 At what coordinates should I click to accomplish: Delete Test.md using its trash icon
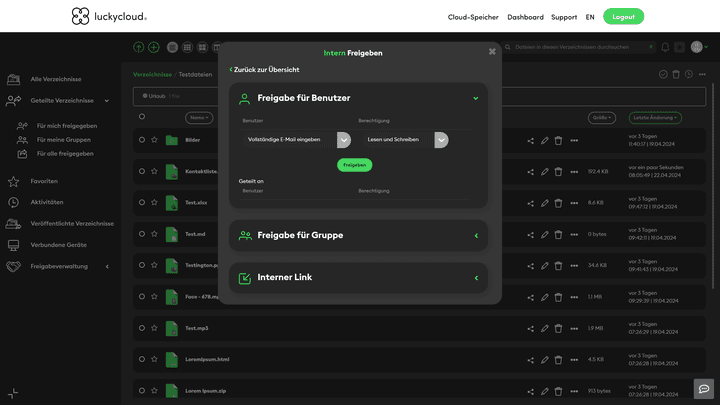(x=559, y=235)
